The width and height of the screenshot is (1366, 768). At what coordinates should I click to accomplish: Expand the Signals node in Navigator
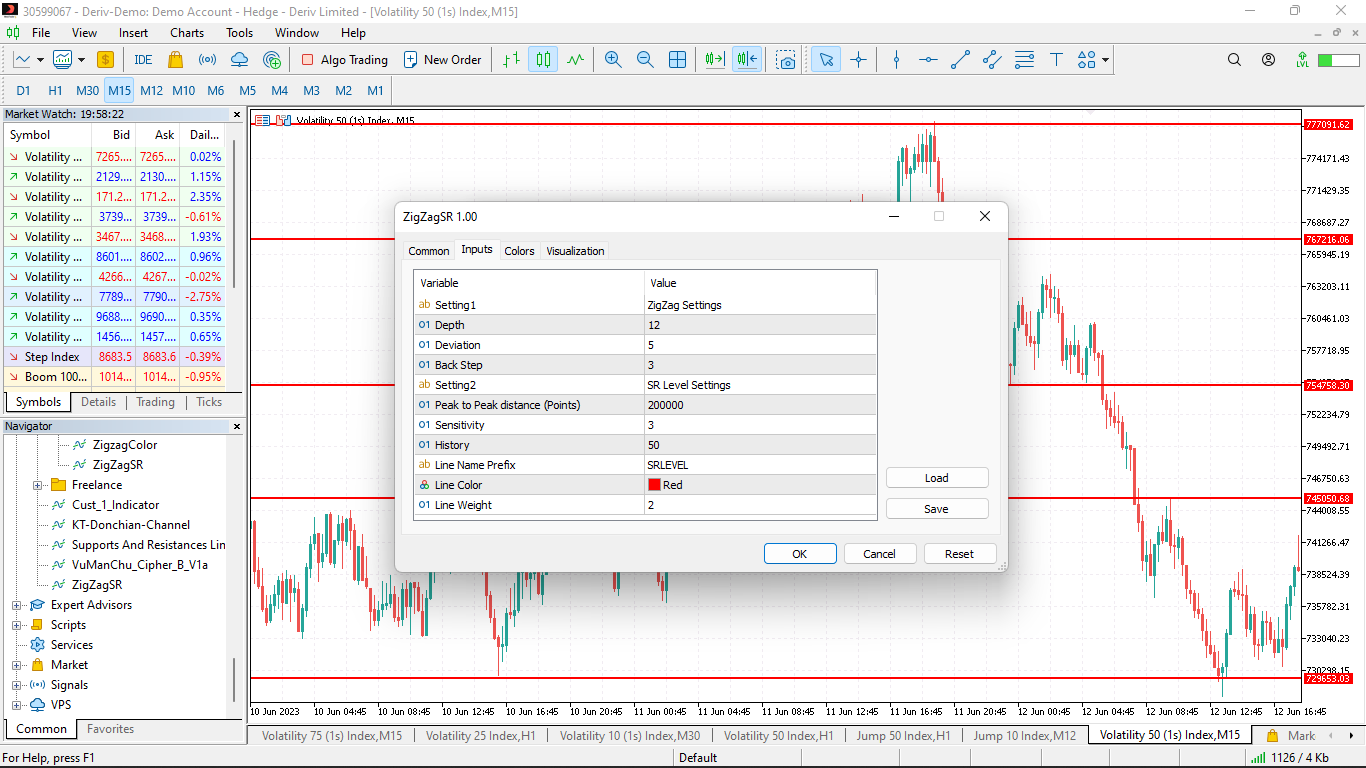point(16,685)
